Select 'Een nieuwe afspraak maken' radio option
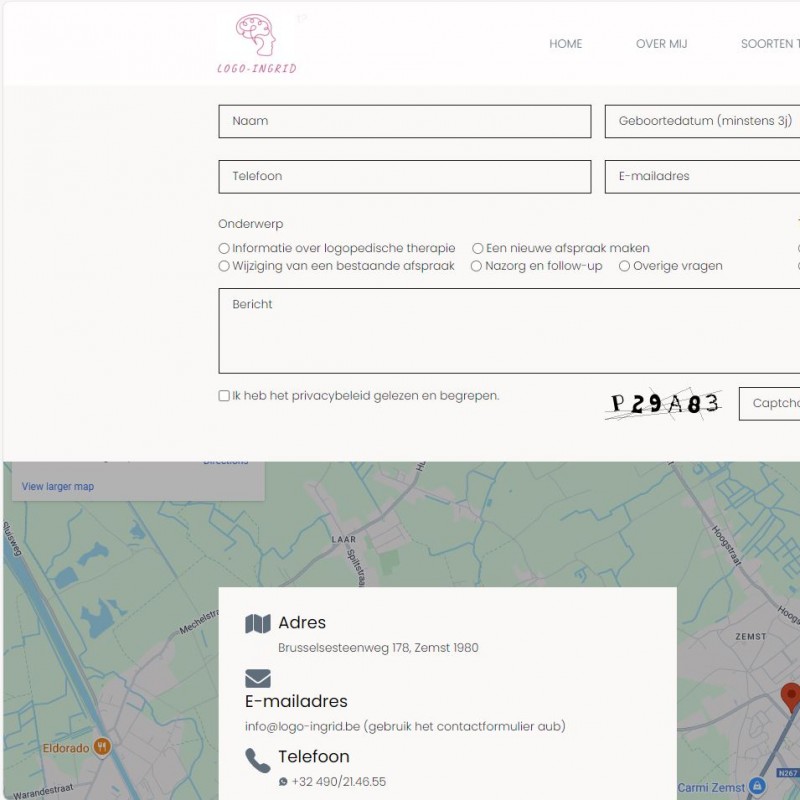This screenshot has width=800, height=800. (x=478, y=248)
